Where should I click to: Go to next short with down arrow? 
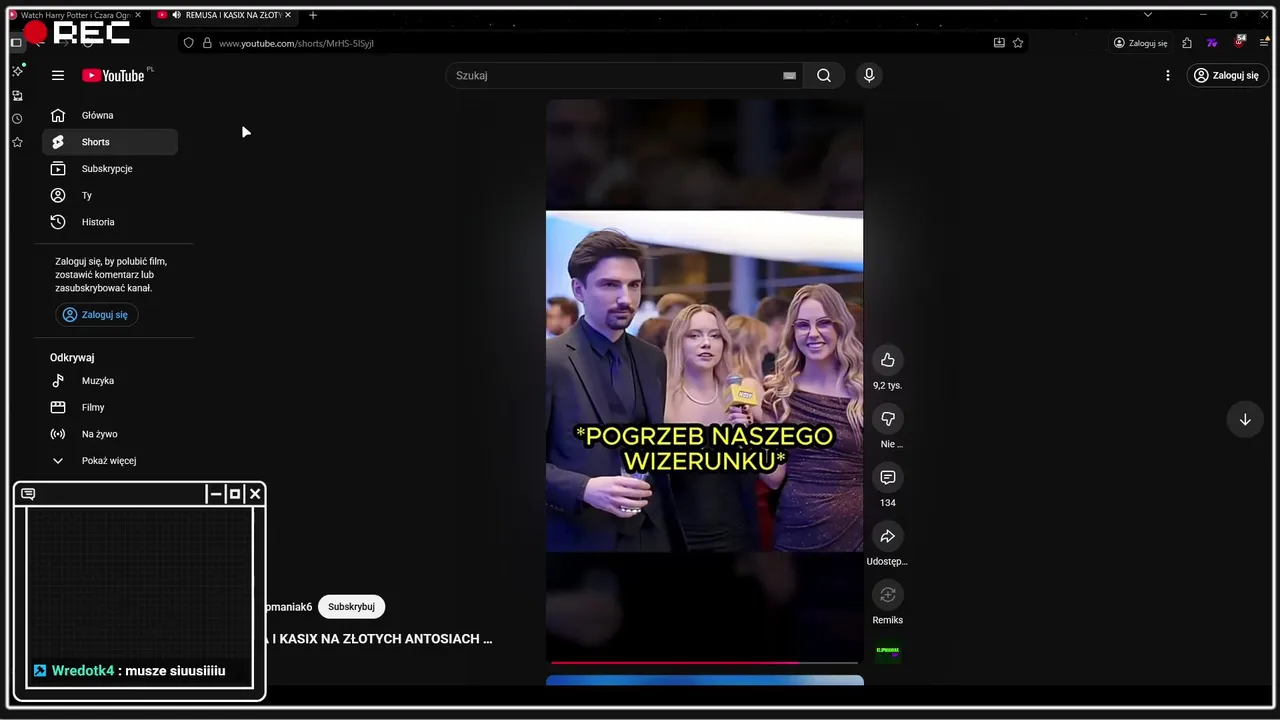pos(1245,420)
